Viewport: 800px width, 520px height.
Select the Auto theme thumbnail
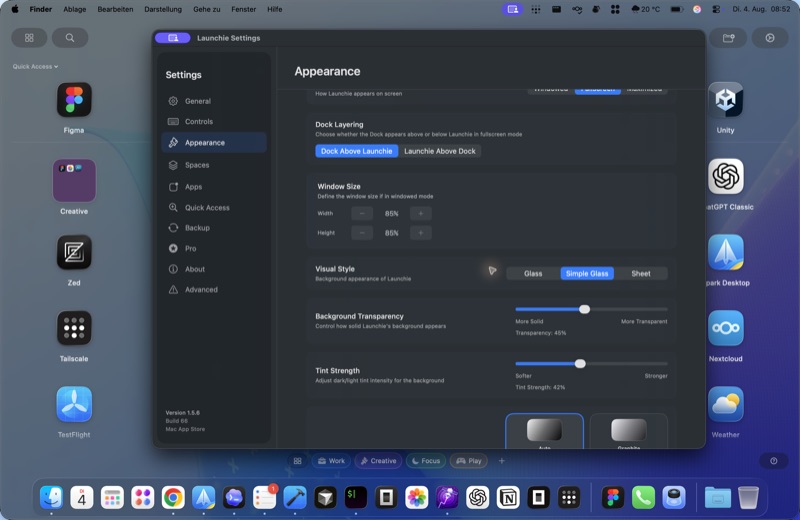click(x=544, y=431)
